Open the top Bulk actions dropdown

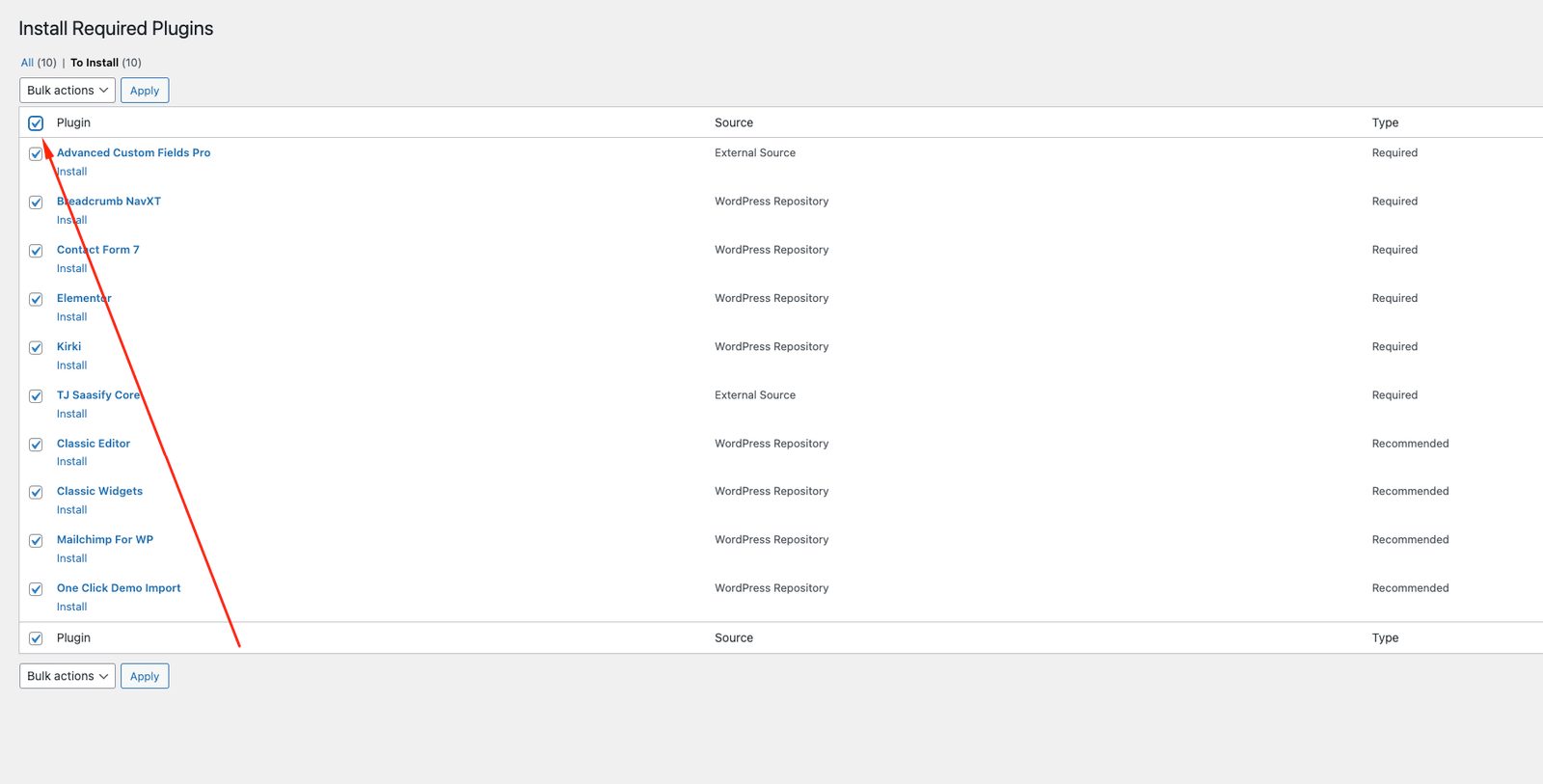(x=68, y=91)
